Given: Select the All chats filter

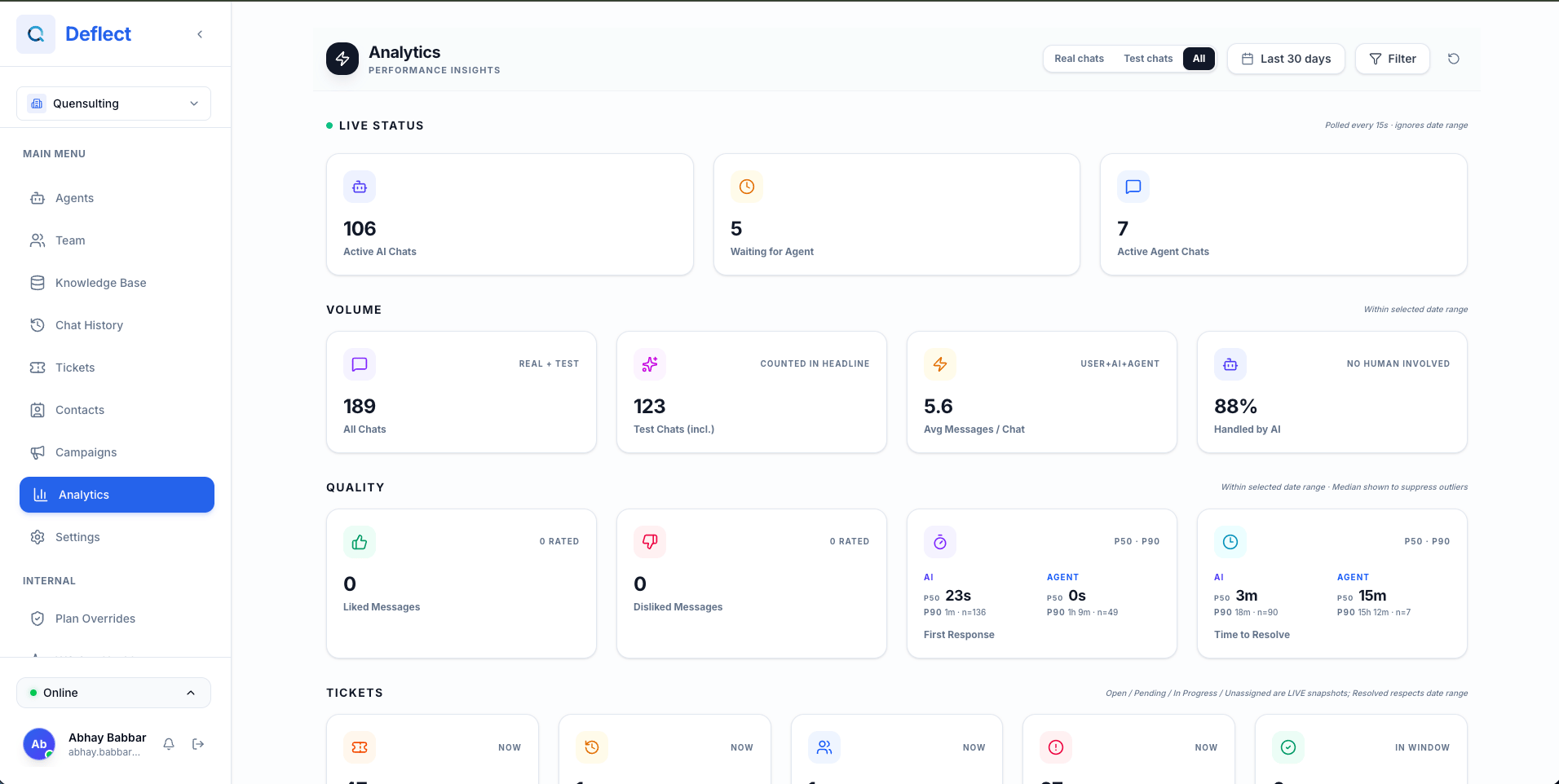Looking at the screenshot, I should coord(1199,59).
